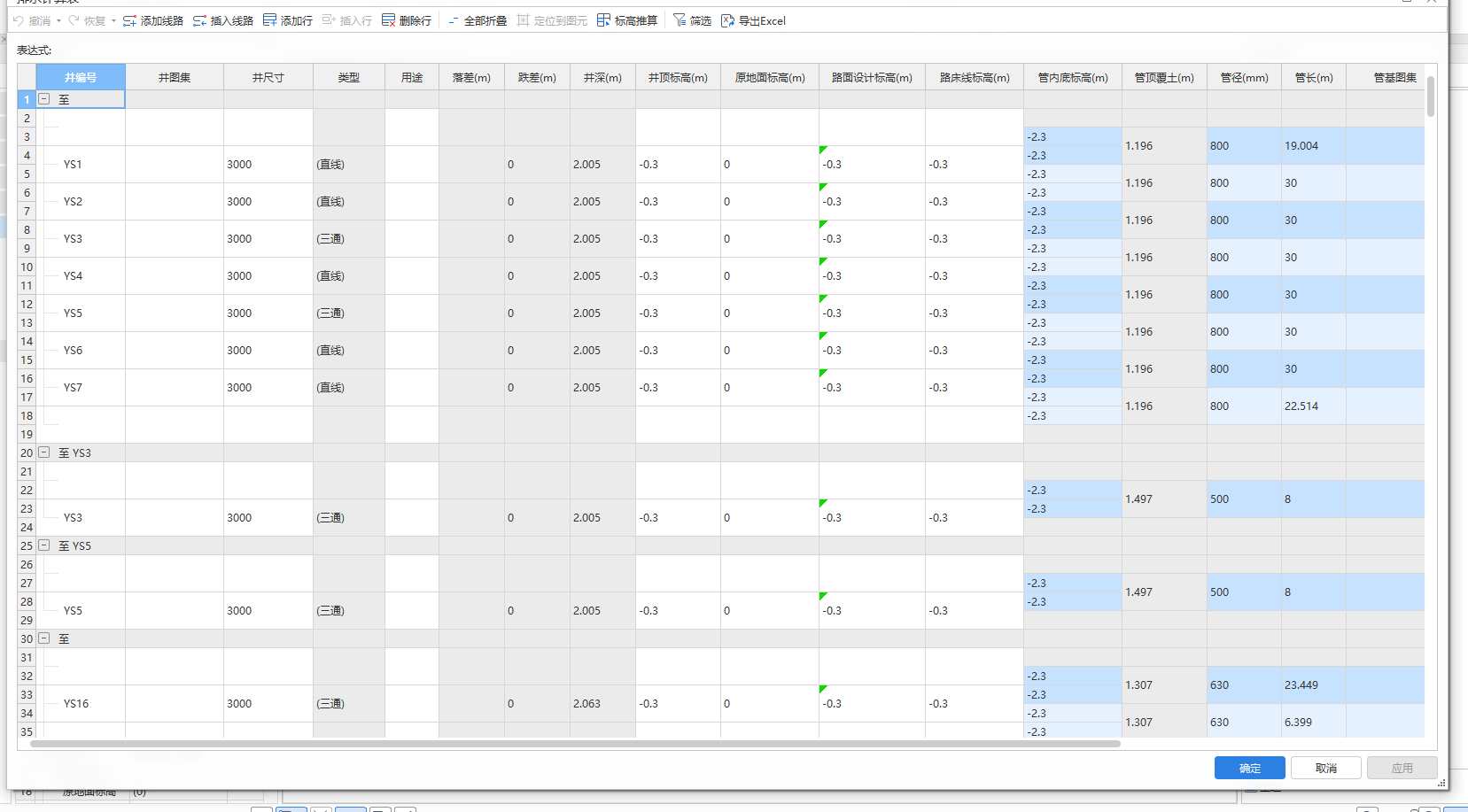Click the 撤消 undo icon

click(19, 20)
